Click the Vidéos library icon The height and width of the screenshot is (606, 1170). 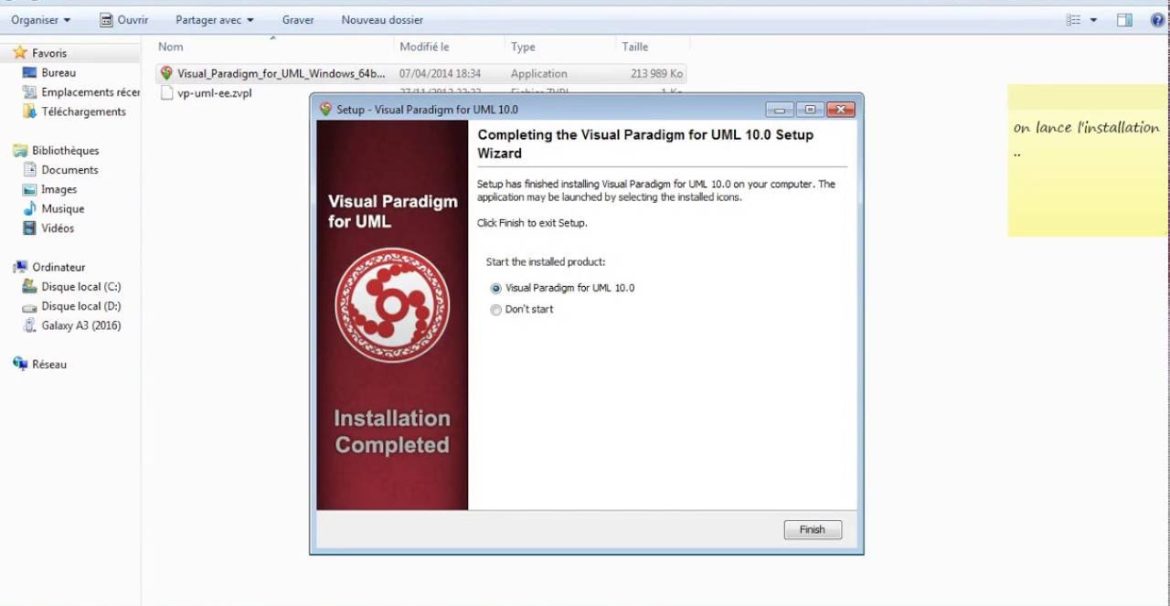tap(30, 228)
